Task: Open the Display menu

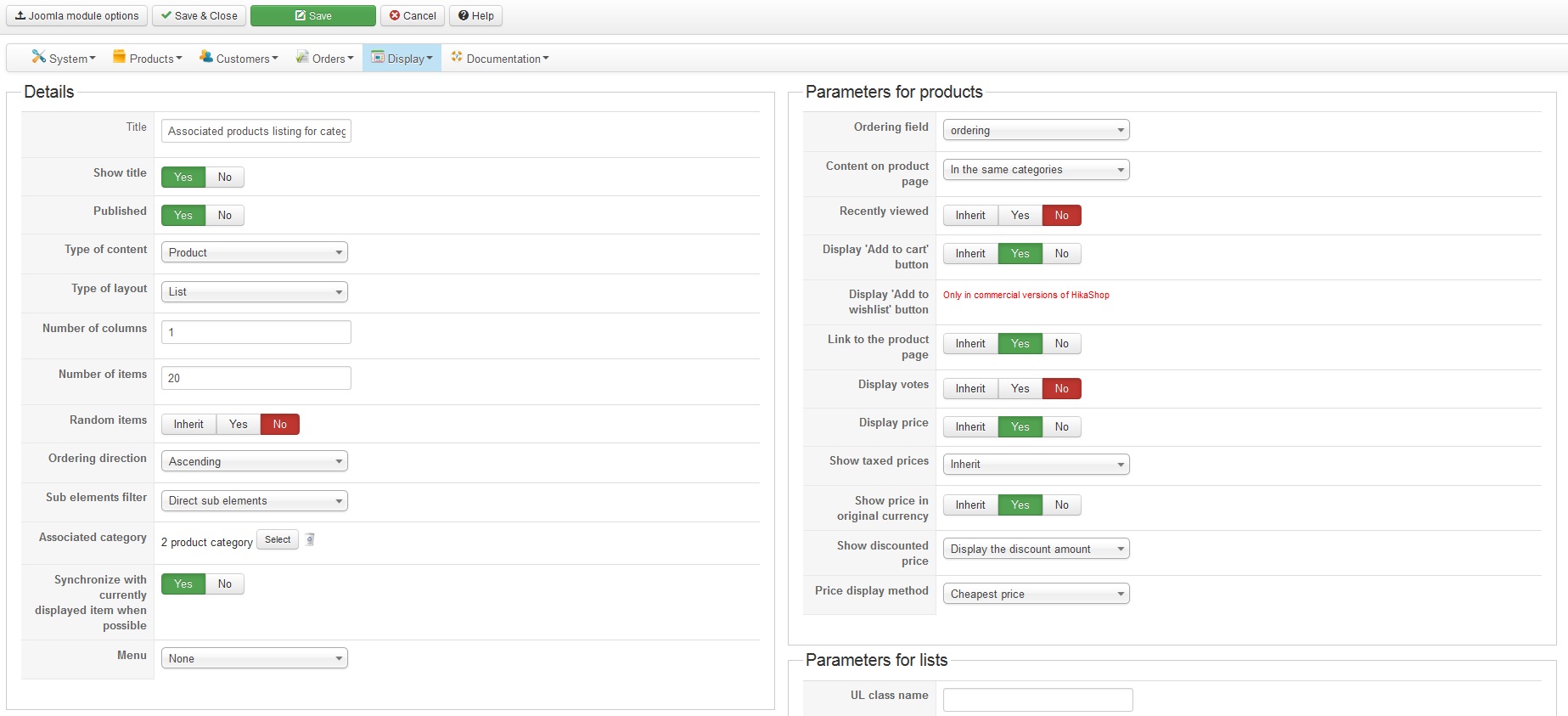Action: 402,58
